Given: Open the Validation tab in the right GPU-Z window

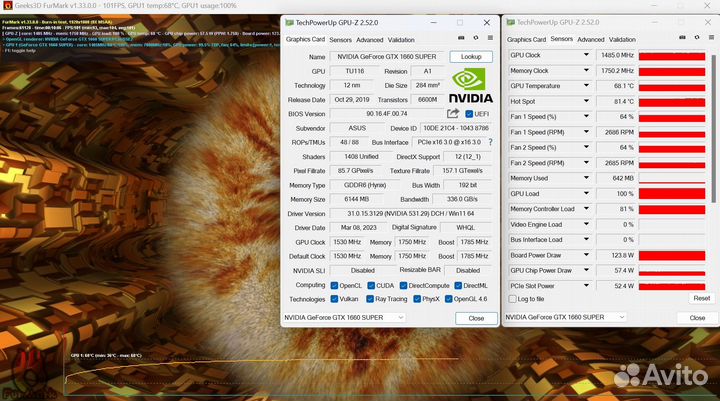Looking at the screenshot, I should pyautogui.click(x=622, y=40).
